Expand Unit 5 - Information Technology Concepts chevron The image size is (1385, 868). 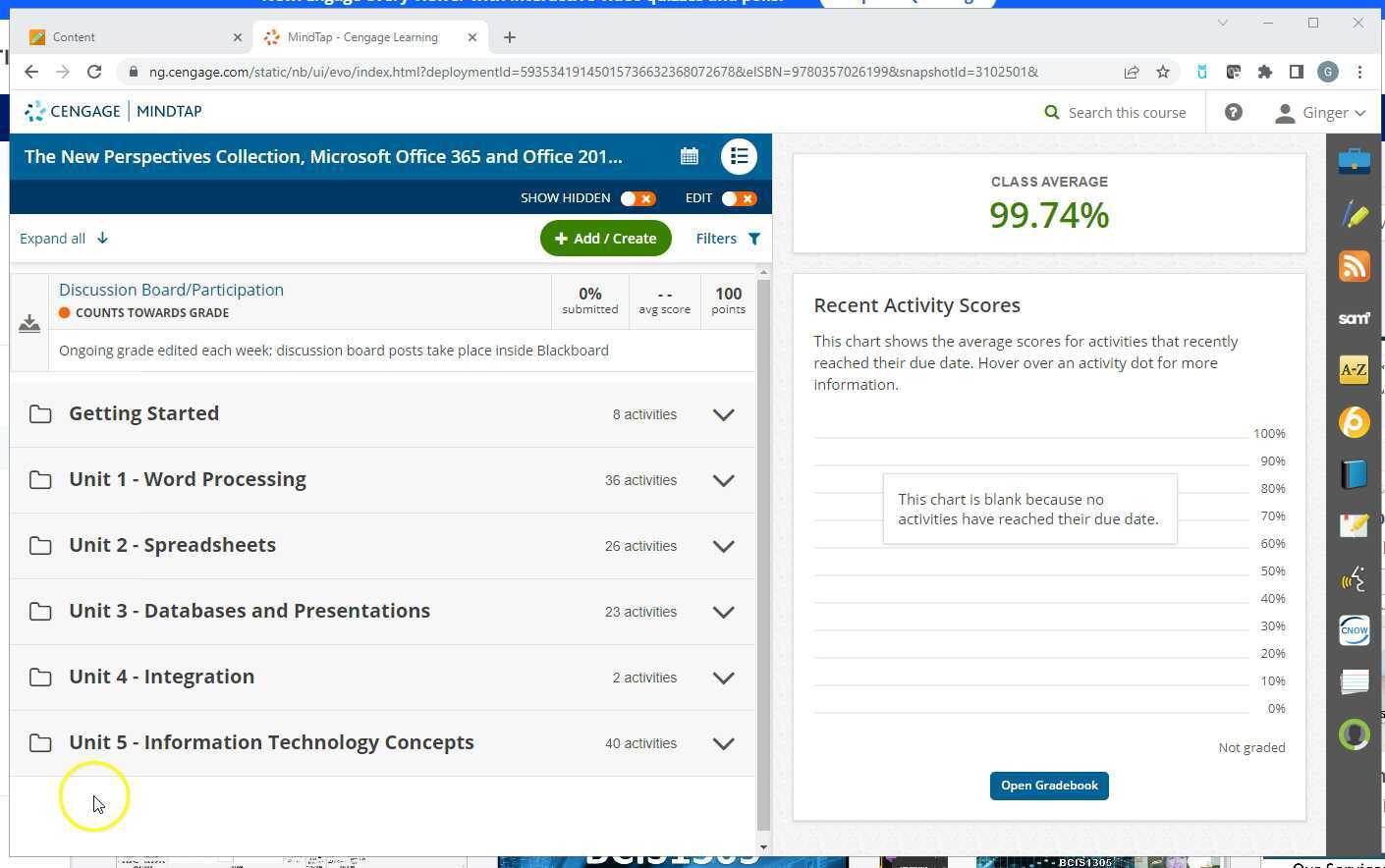[724, 743]
